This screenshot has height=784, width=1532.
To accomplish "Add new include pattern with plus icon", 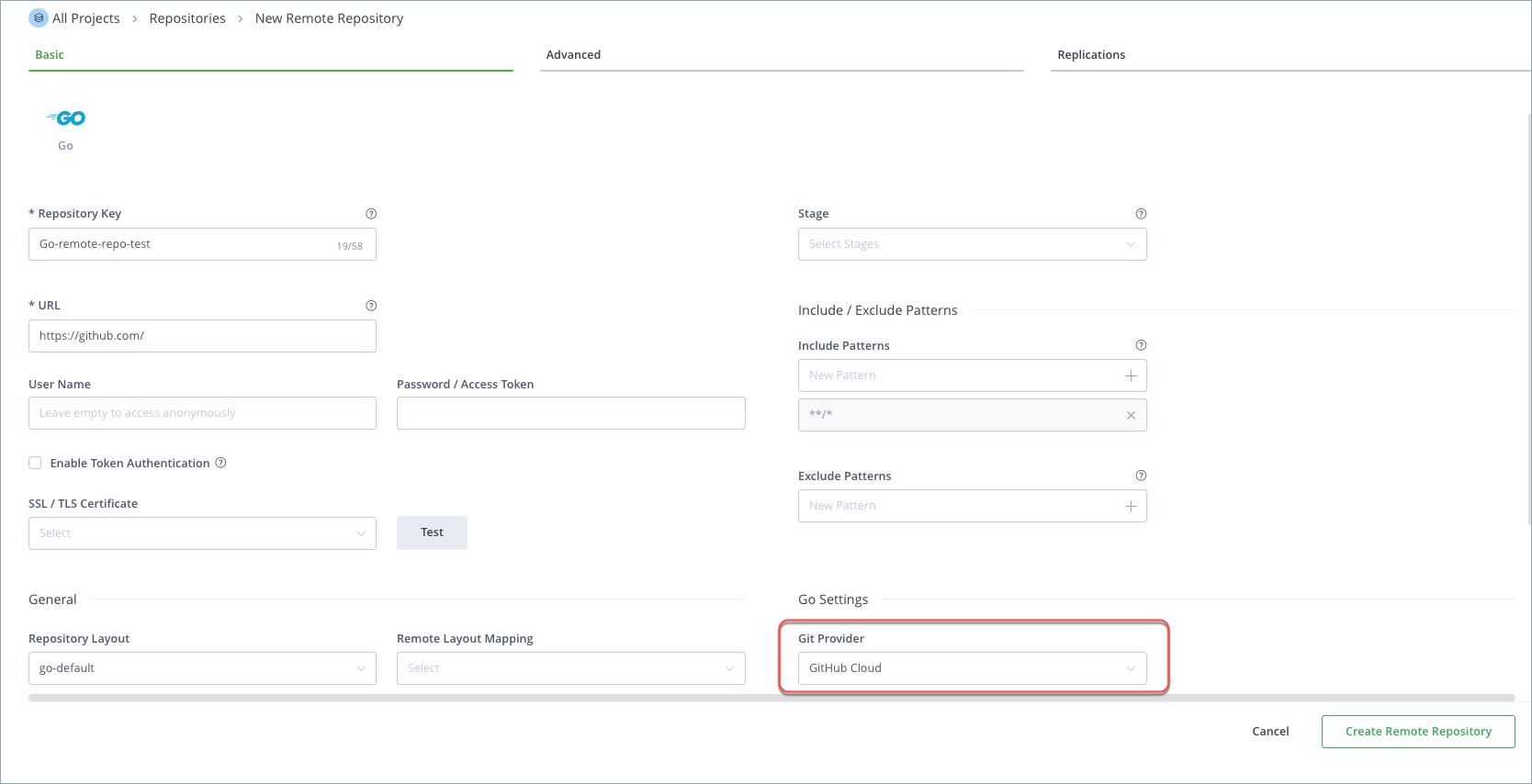I will [x=1131, y=375].
